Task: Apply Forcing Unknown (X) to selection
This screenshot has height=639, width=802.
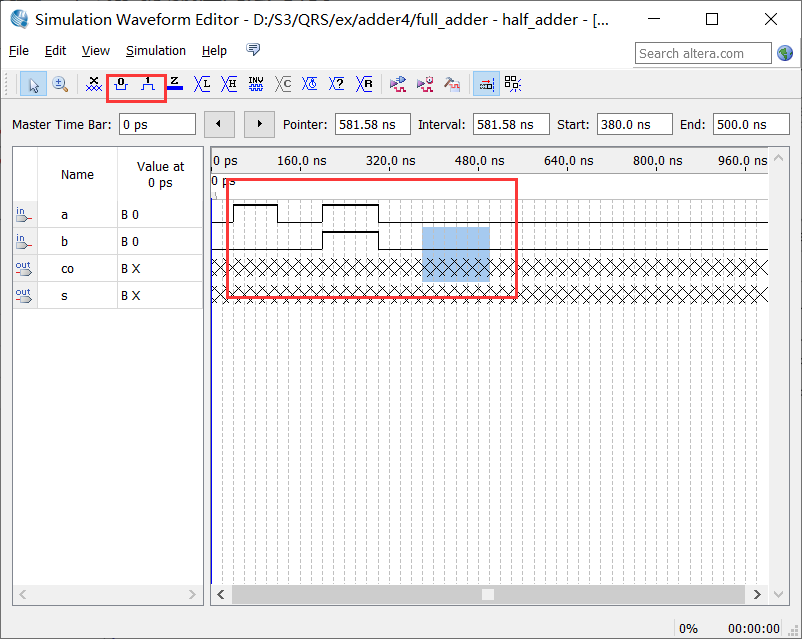Action: coord(94,84)
